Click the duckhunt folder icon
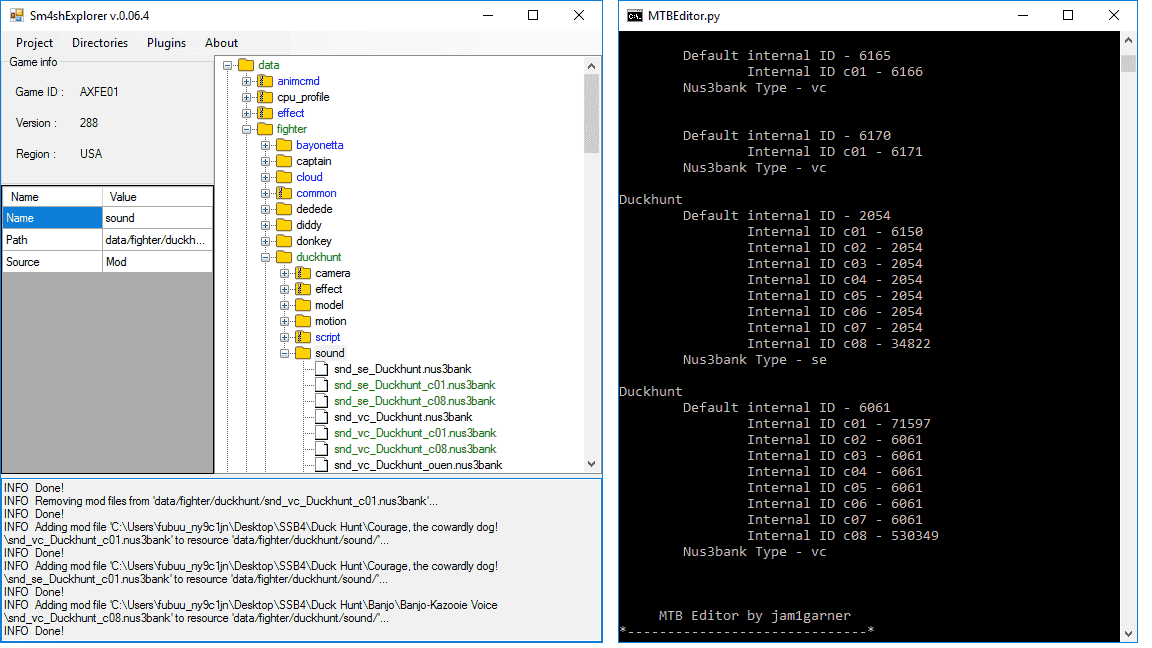 pos(284,257)
